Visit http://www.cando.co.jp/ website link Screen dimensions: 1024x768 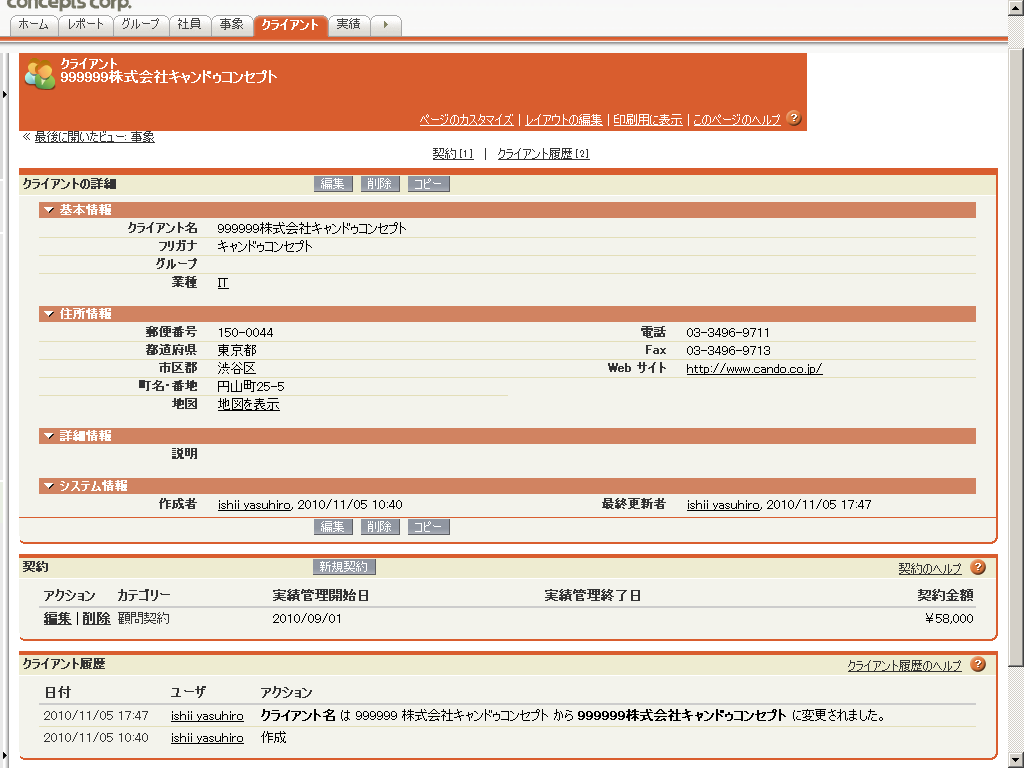(x=754, y=369)
